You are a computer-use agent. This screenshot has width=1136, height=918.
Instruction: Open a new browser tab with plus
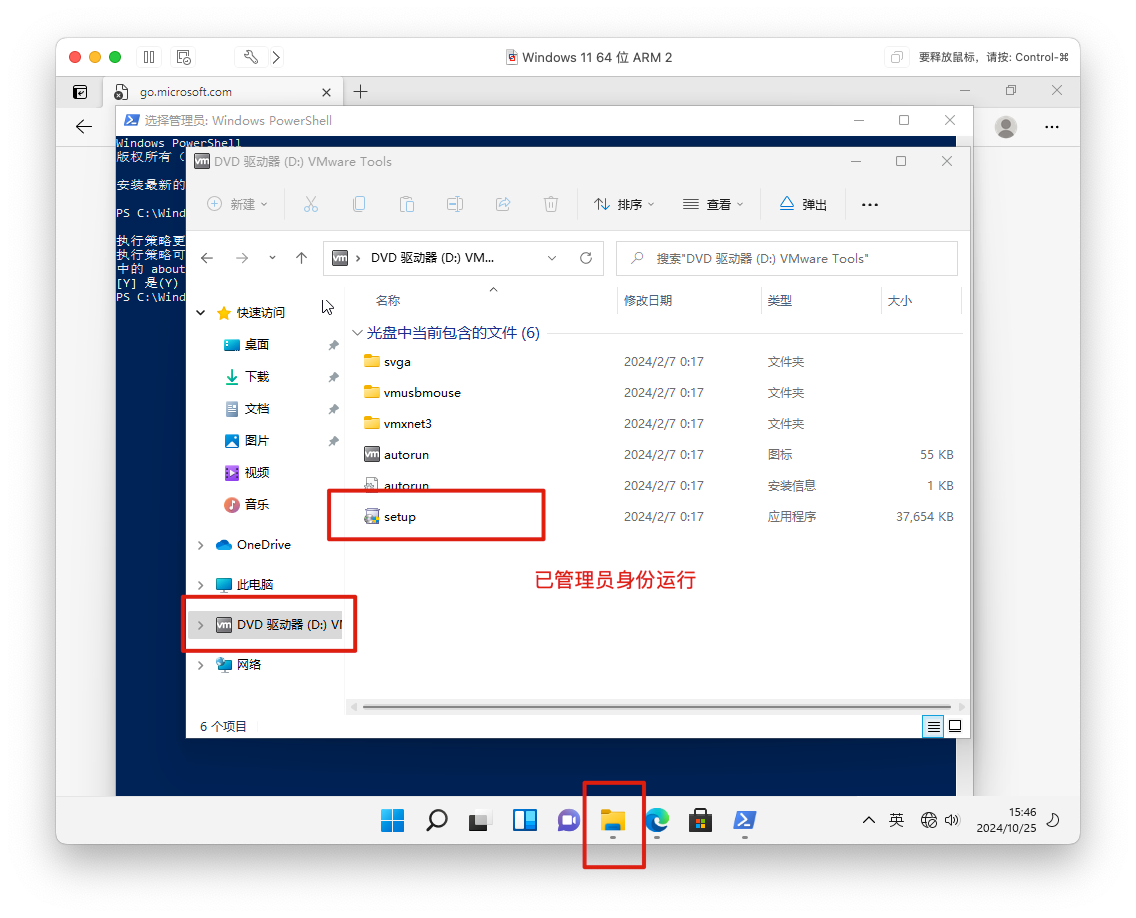360,92
